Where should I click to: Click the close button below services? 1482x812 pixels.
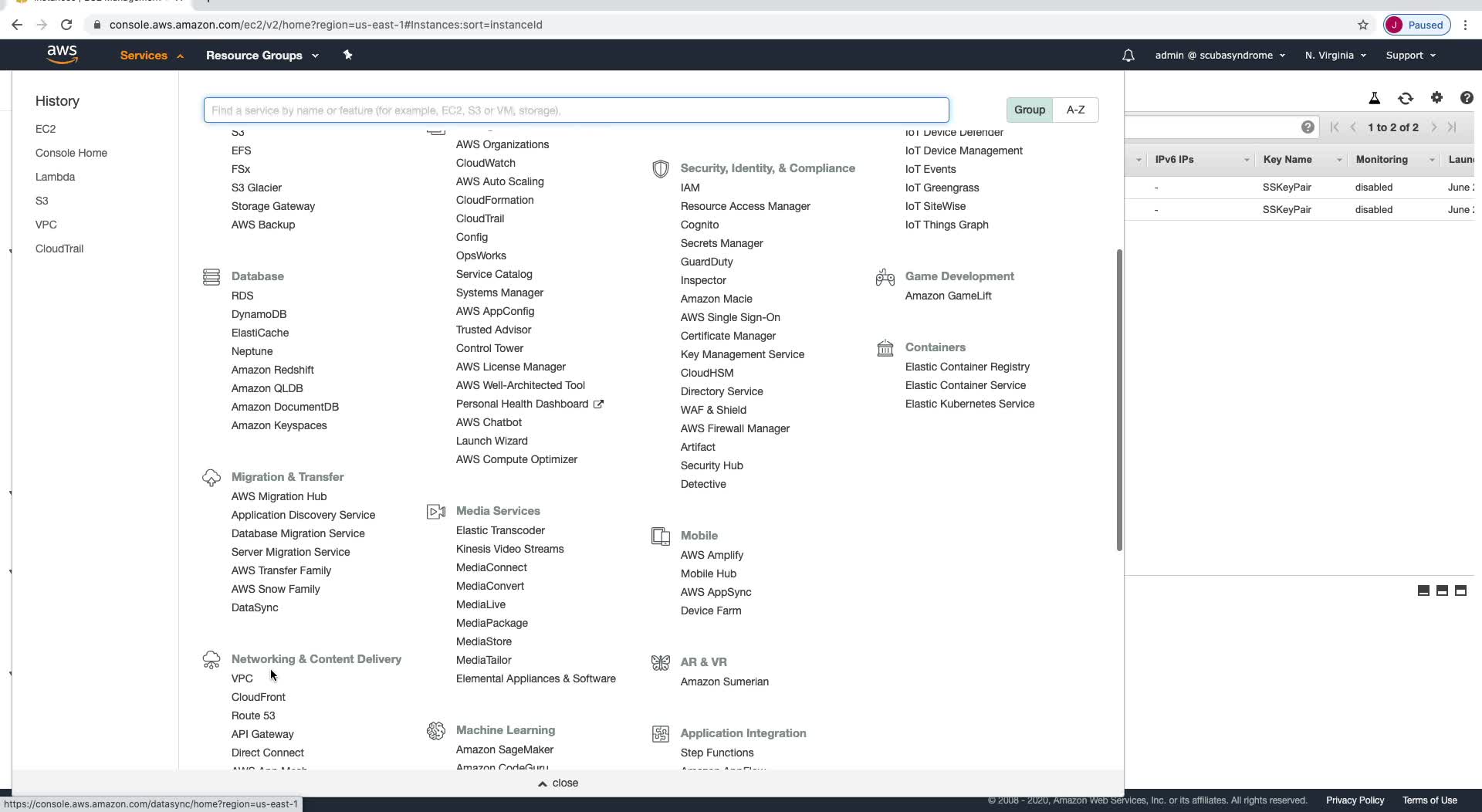(x=558, y=783)
